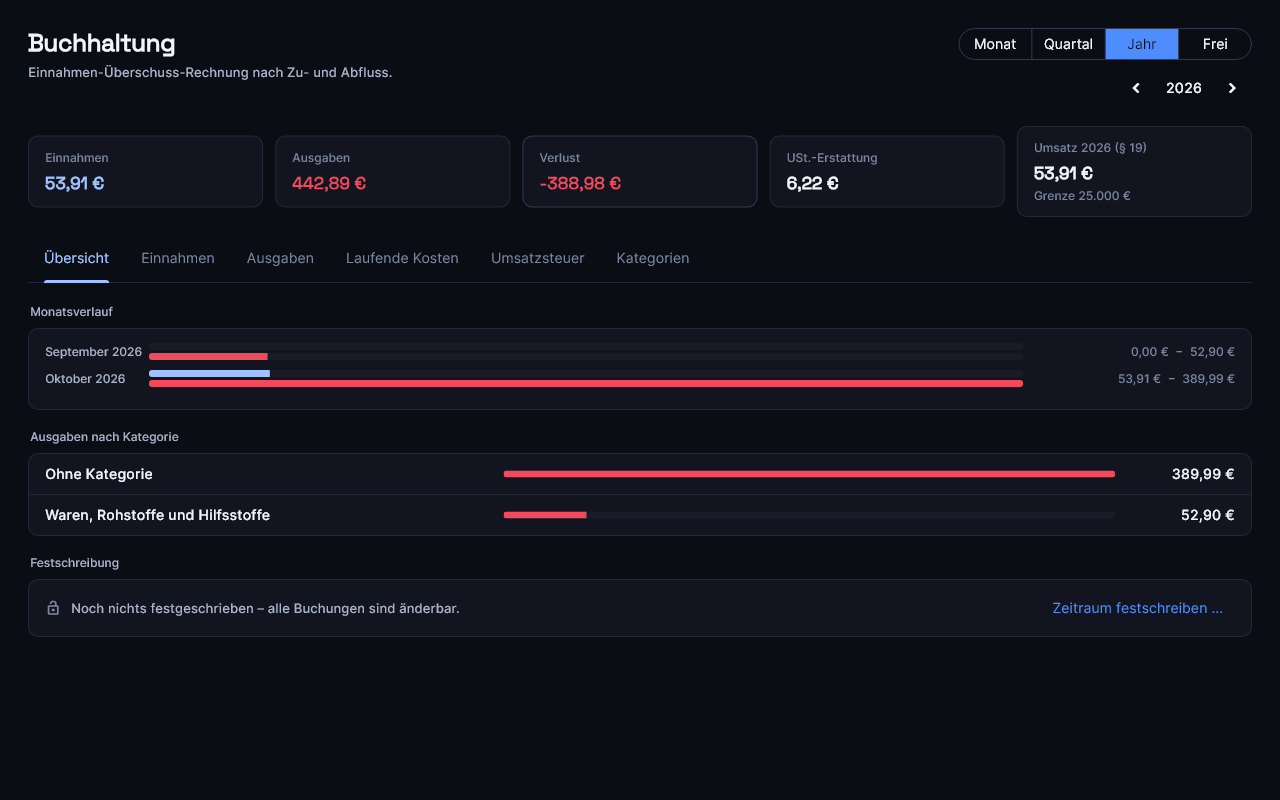
Task: Open the Übersicht tab
Action: click(x=77, y=258)
